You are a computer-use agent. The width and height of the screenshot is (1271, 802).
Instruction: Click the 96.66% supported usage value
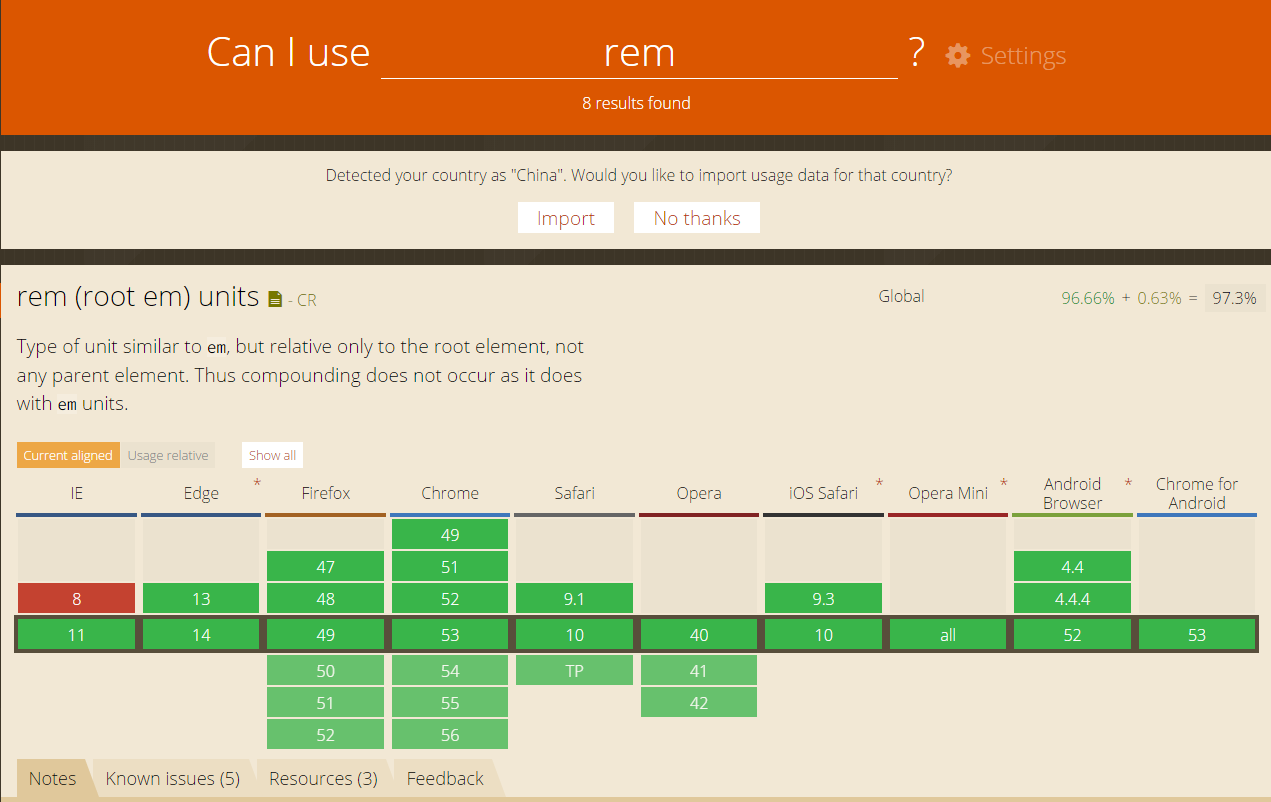coord(1088,298)
